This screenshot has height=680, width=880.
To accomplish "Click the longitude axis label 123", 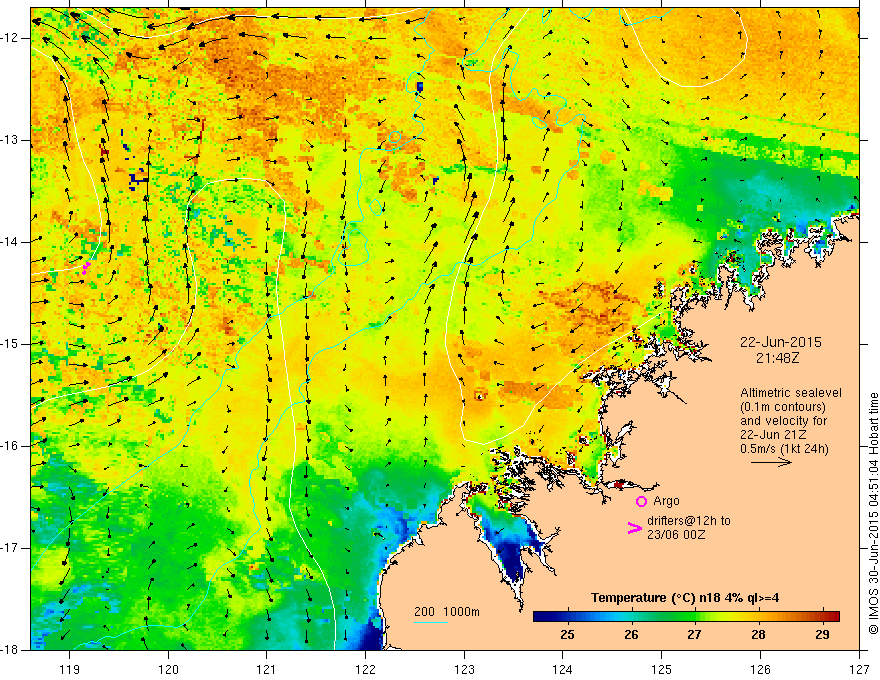I will [x=464, y=669].
